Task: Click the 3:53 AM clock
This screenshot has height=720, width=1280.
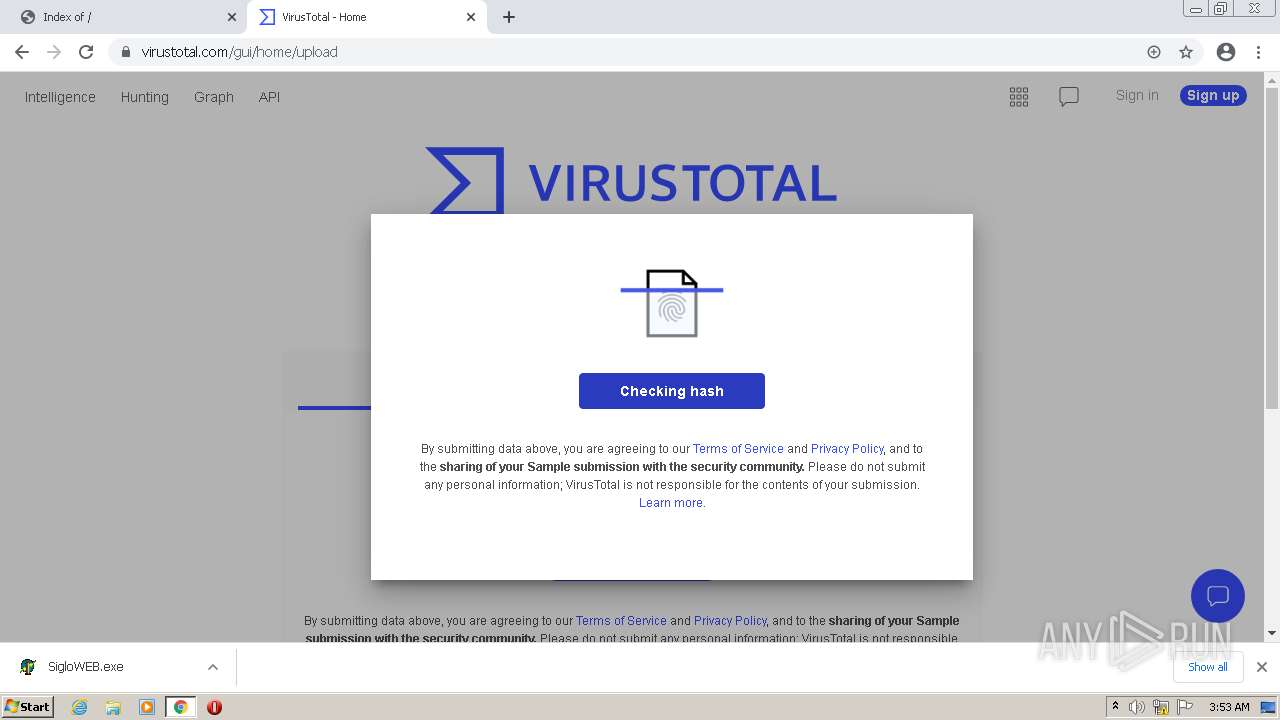Action: tap(1229, 707)
